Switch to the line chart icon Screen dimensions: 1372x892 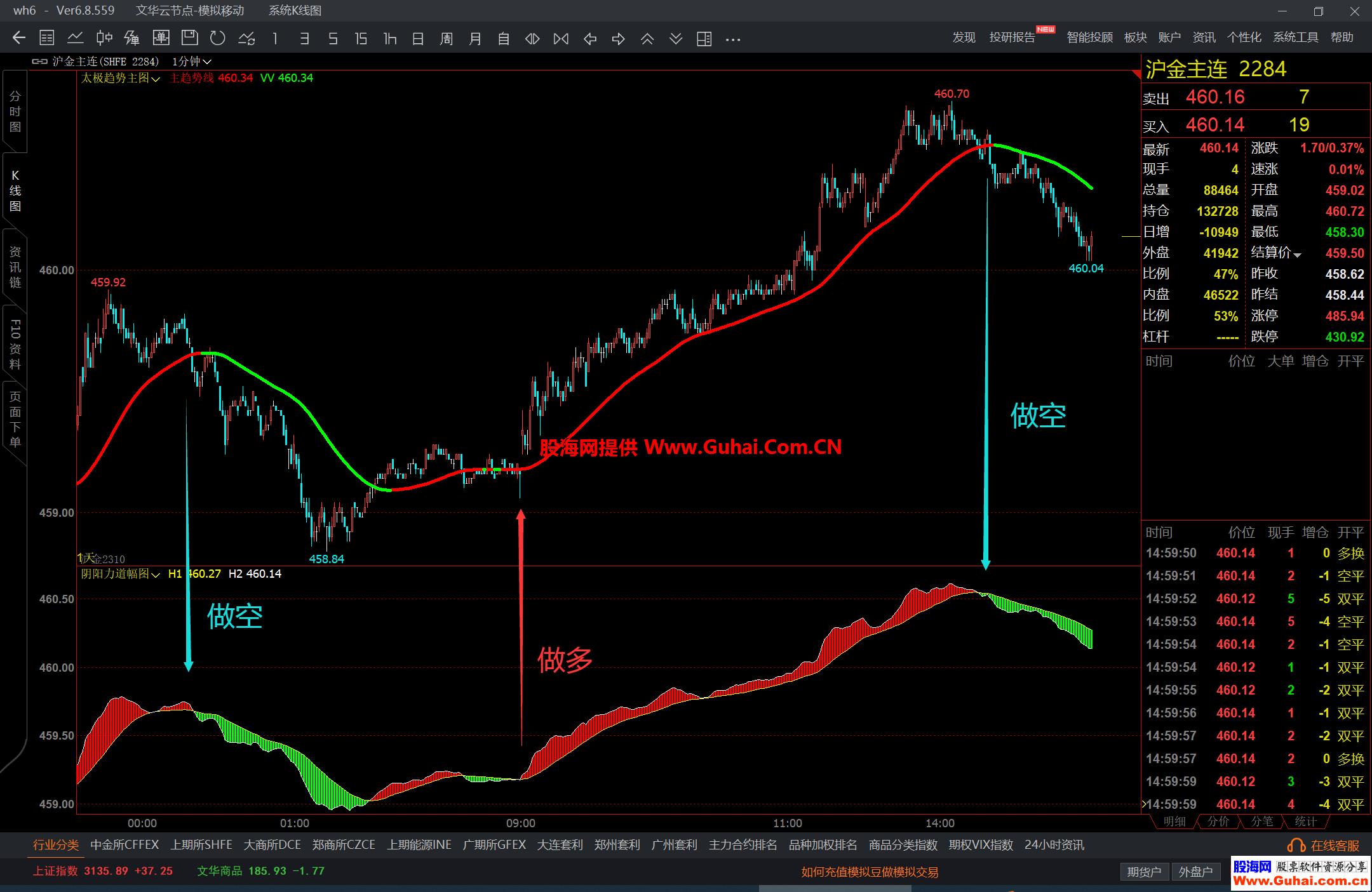76,38
